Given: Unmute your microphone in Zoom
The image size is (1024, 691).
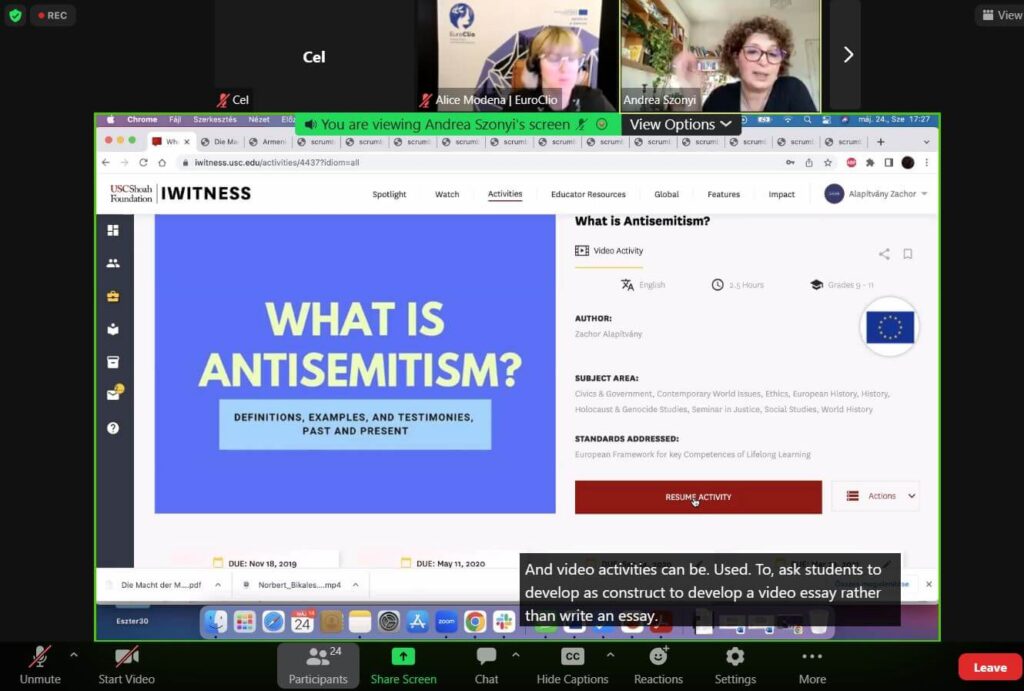Looking at the screenshot, I should coord(40,664).
